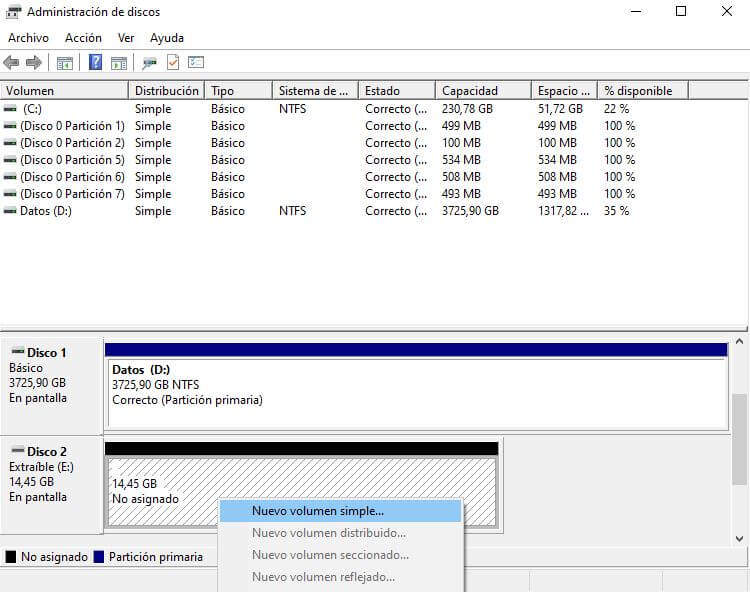The image size is (750, 592).
Task: Click the 1317,82 ... free space cell
Action: pos(563,211)
